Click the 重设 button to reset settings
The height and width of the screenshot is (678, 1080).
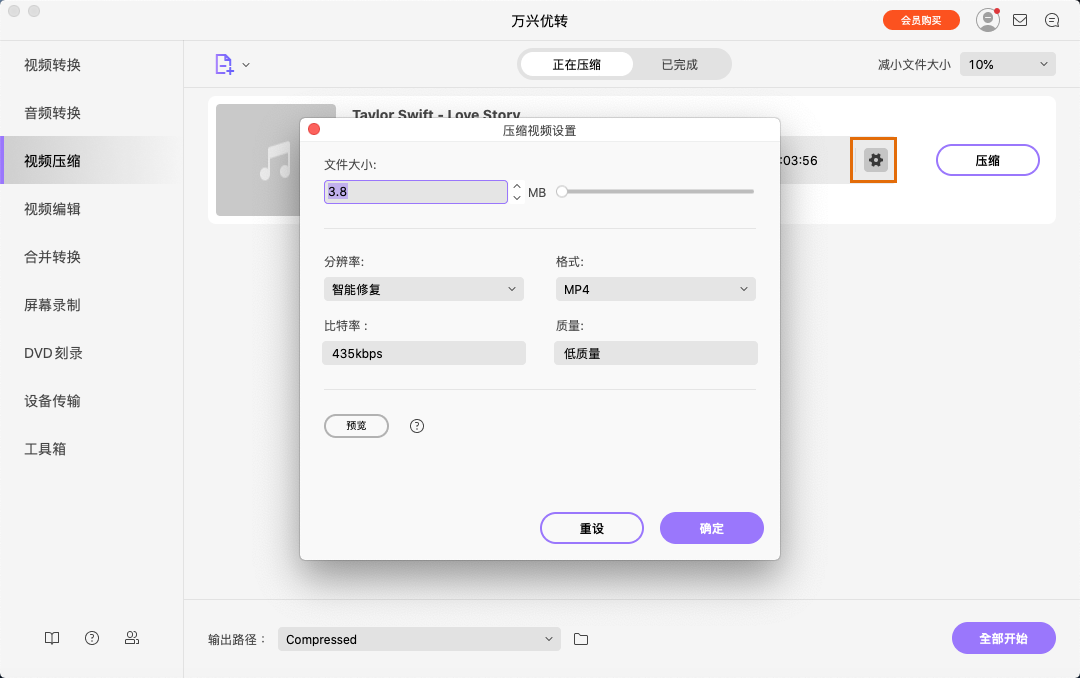point(591,528)
